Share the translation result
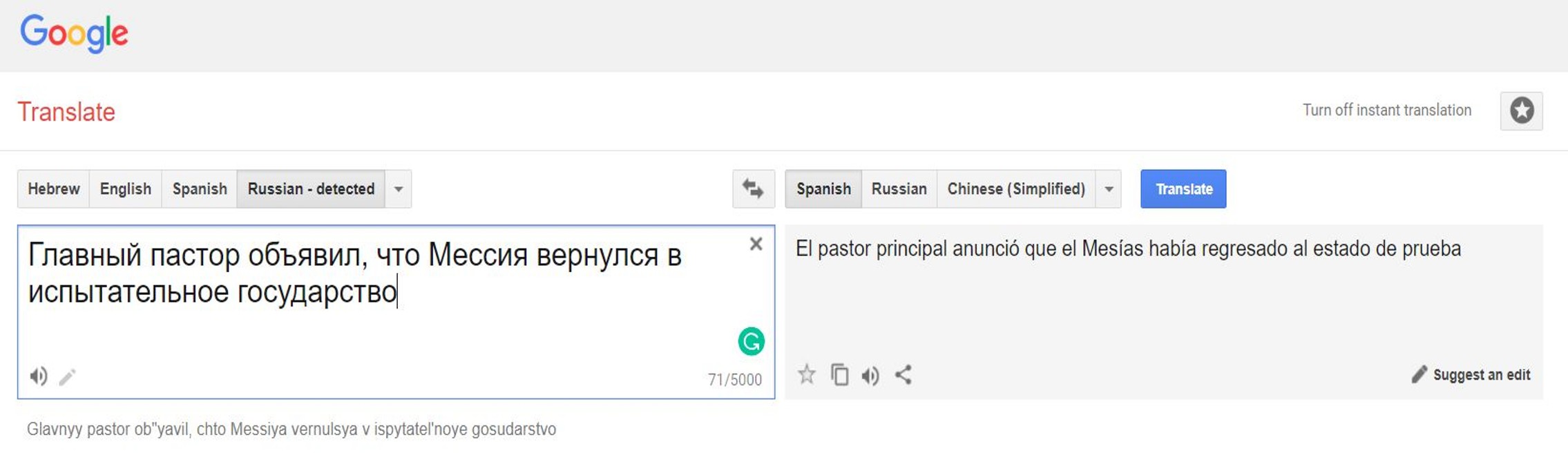1568x462 pixels. pos(903,375)
